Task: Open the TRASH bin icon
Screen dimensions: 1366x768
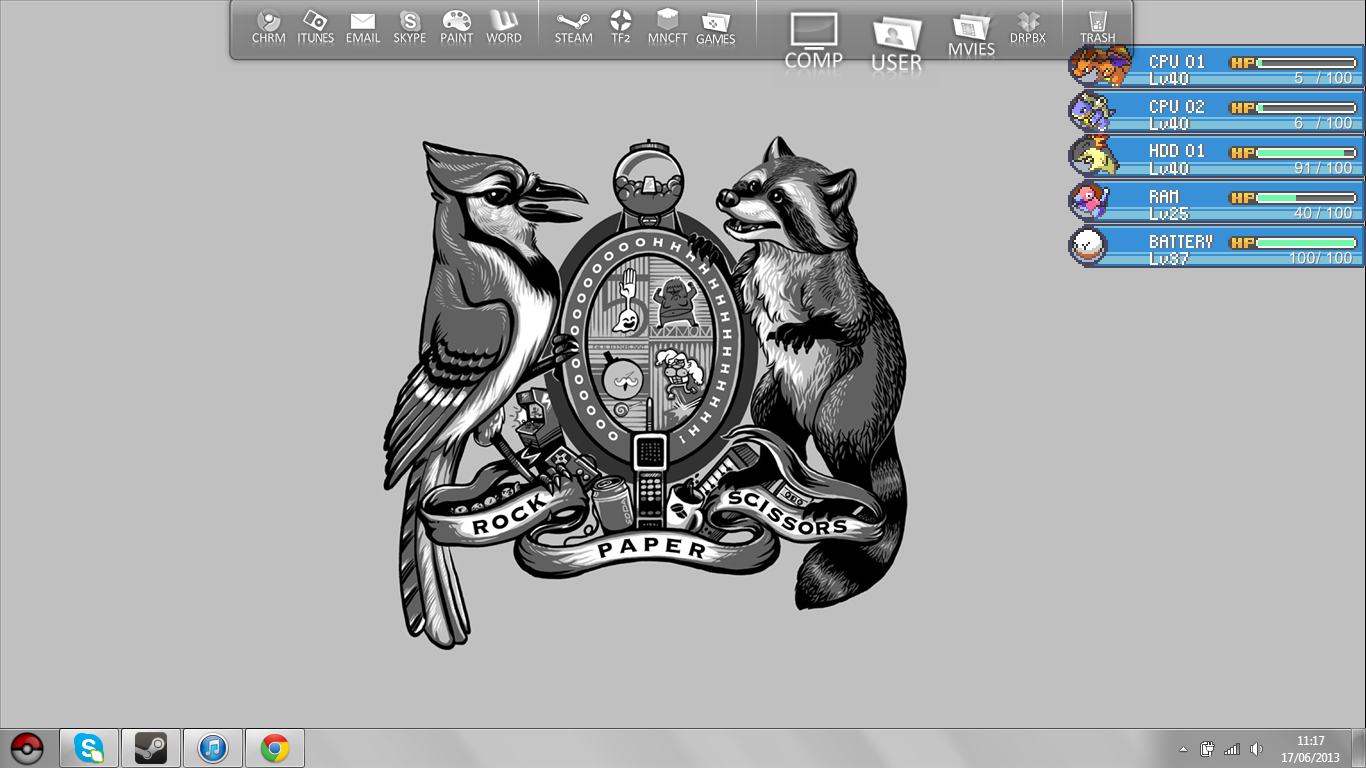Action: pyautogui.click(x=1098, y=27)
